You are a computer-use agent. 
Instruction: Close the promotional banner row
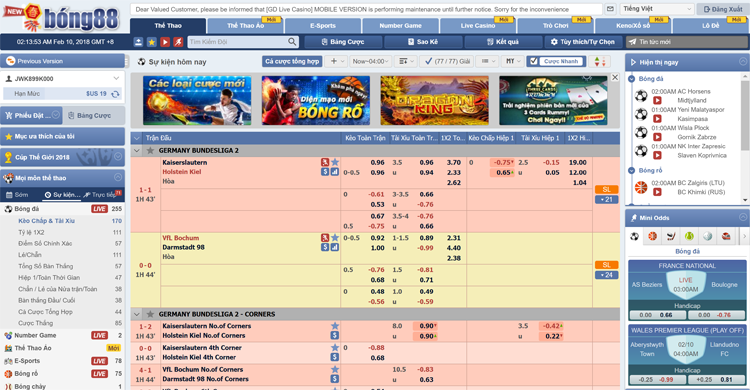(x=615, y=78)
